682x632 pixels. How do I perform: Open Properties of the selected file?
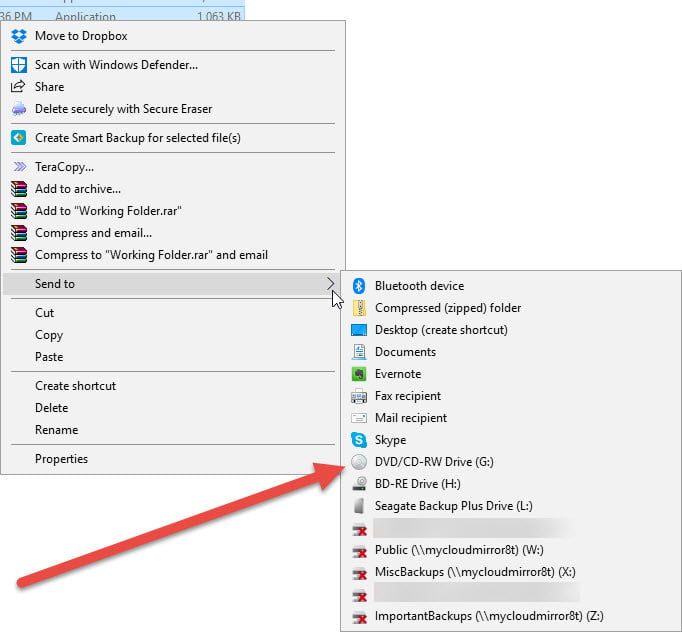point(61,459)
